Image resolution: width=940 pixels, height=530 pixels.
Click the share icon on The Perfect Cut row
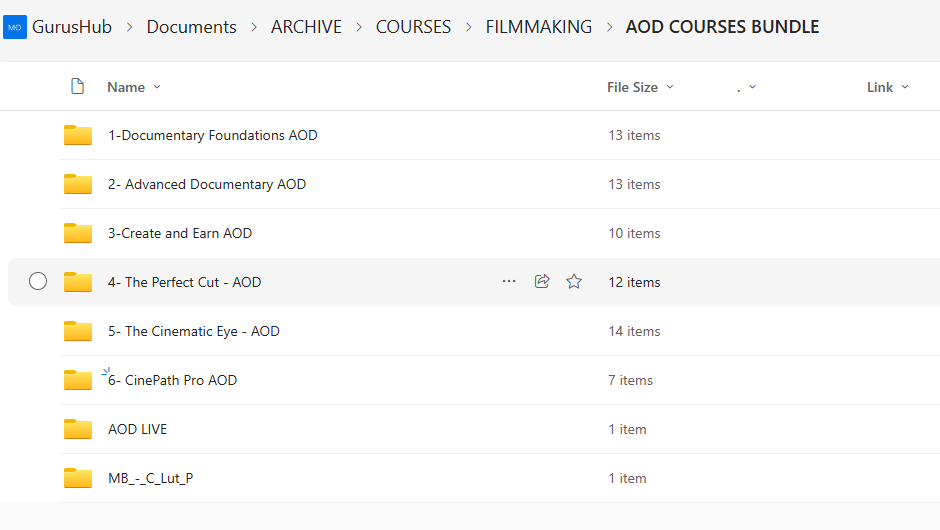point(542,282)
